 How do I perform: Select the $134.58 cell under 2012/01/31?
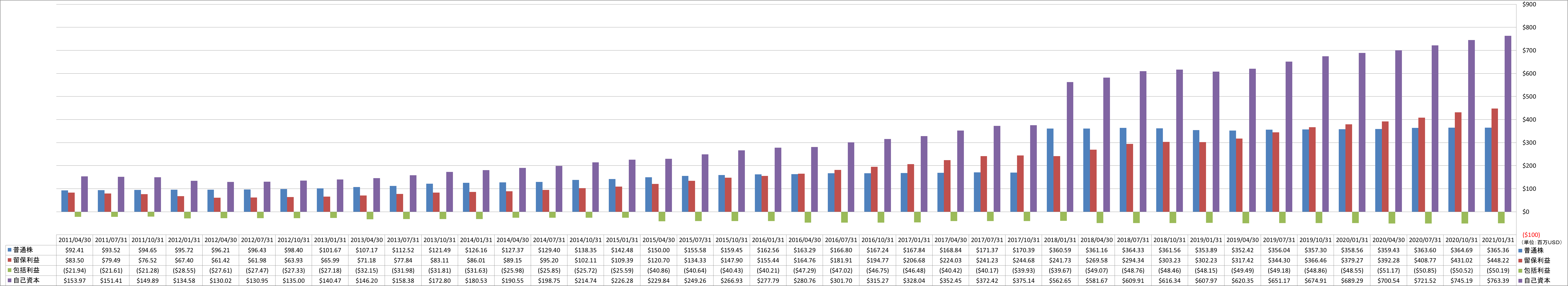(x=184, y=280)
